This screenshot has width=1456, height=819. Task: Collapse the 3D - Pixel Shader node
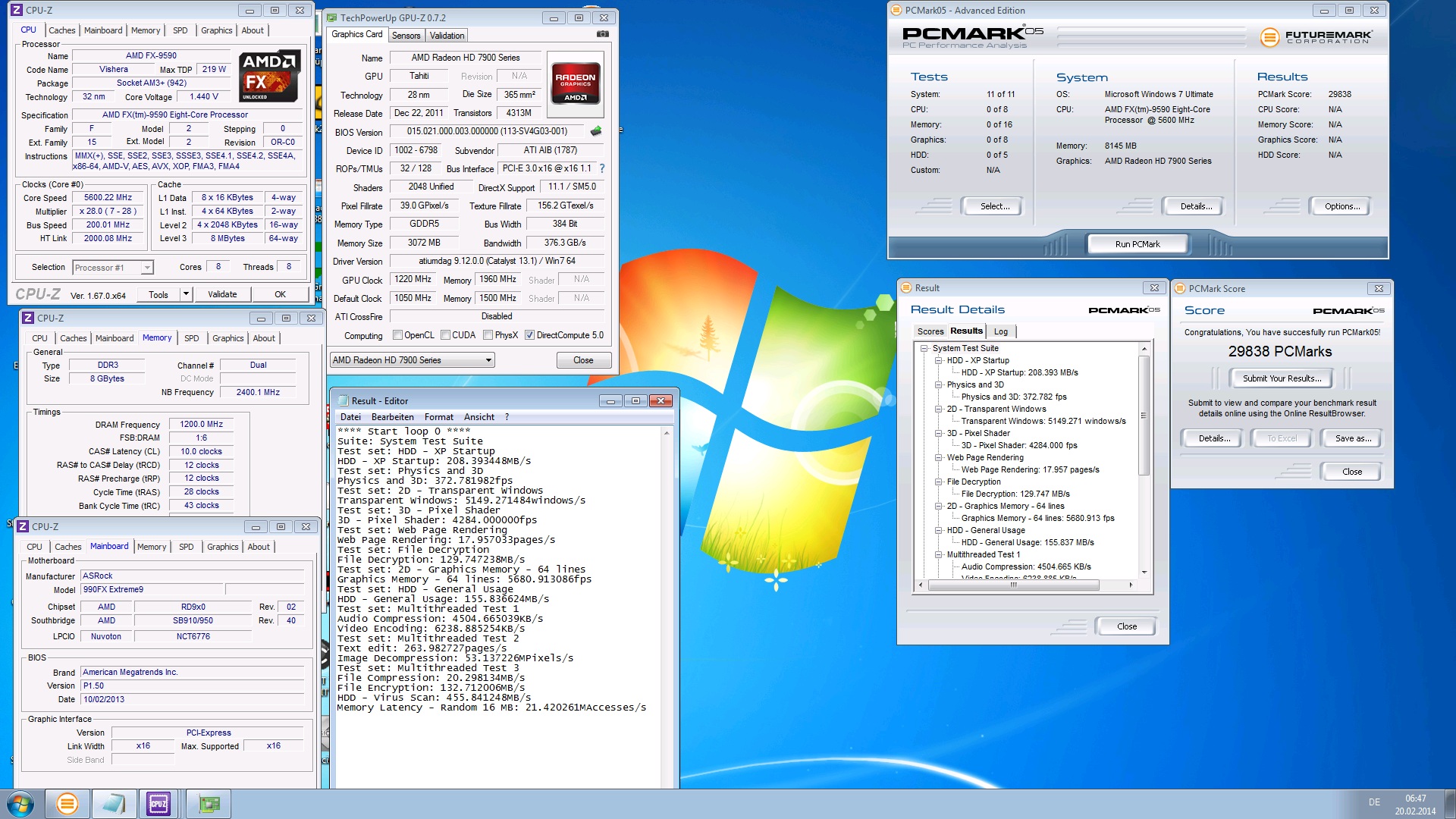(x=939, y=433)
